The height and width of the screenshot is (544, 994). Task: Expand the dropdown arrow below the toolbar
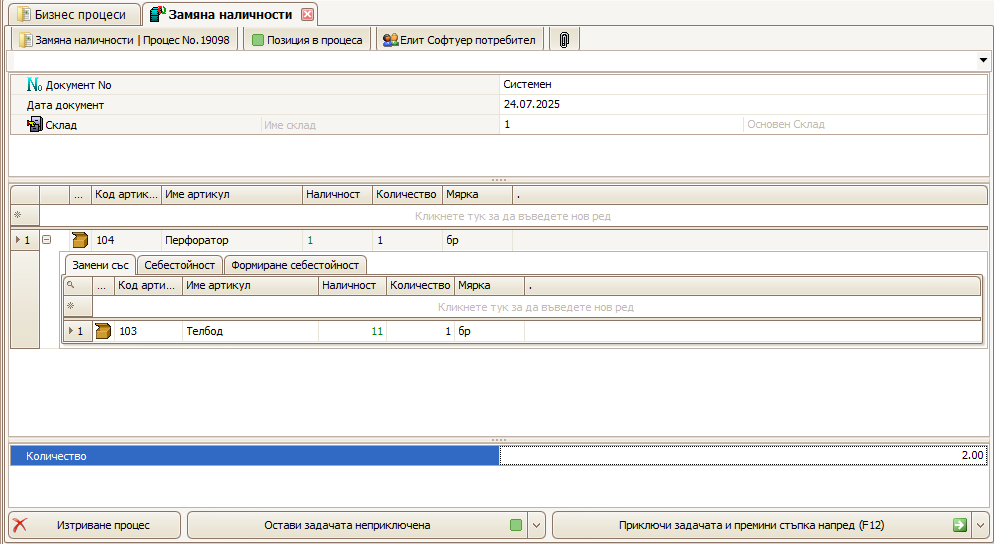pos(983,61)
